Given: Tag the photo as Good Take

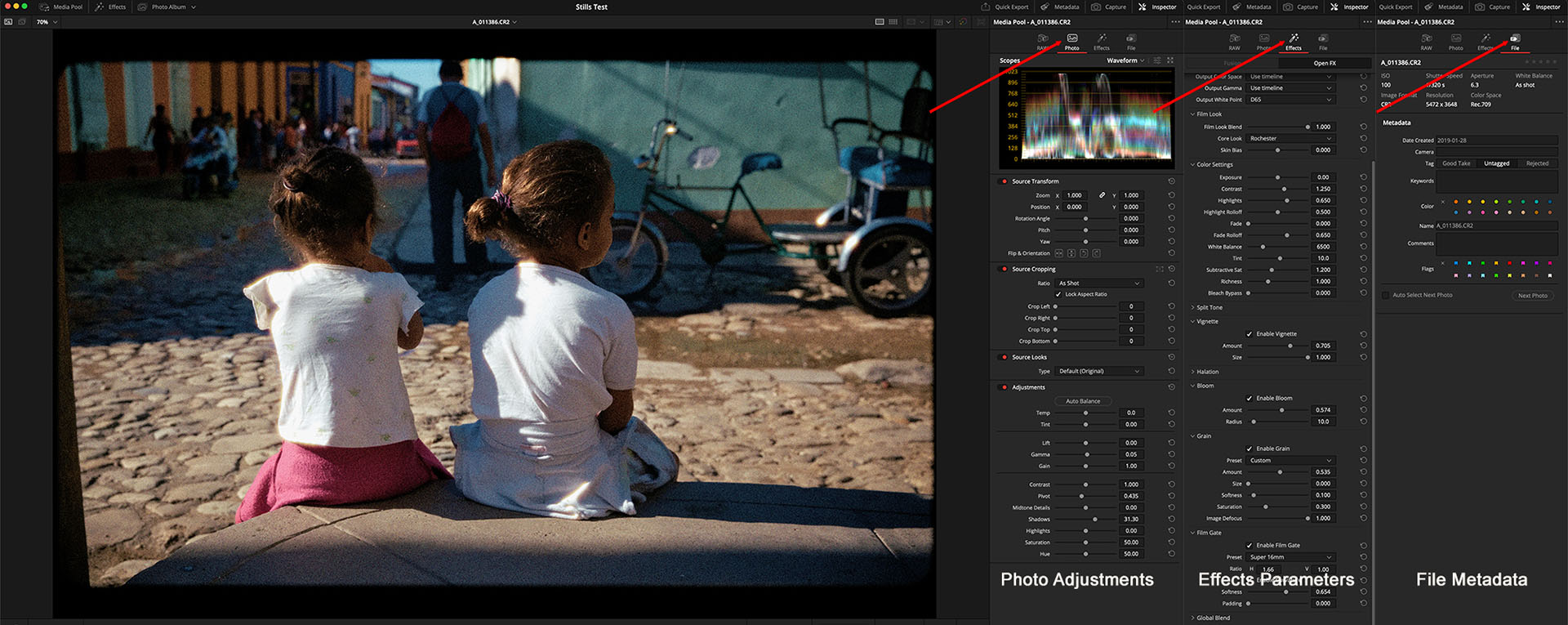Looking at the screenshot, I should pyautogui.click(x=1456, y=163).
